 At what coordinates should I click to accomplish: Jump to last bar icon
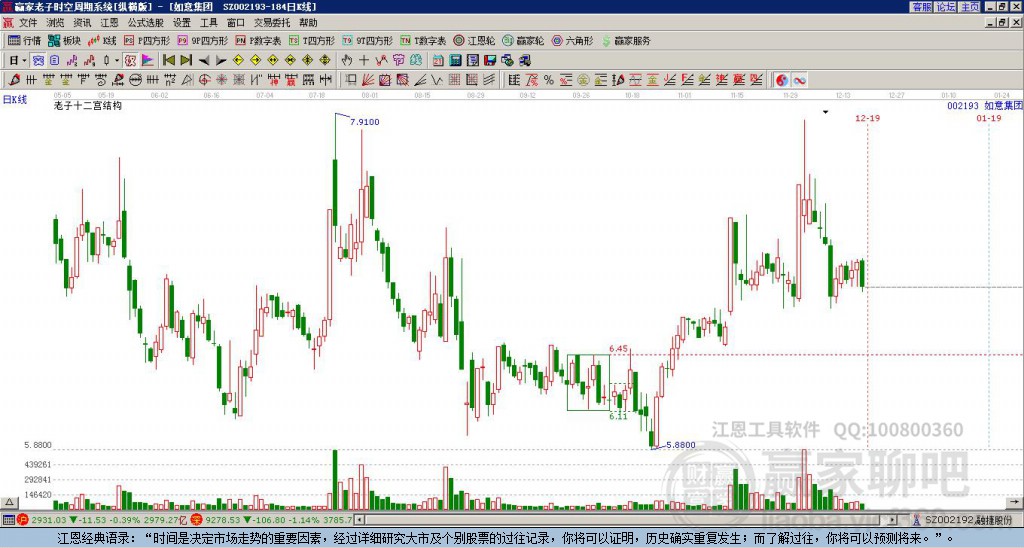pyautogui.click(x=186, y=60)
